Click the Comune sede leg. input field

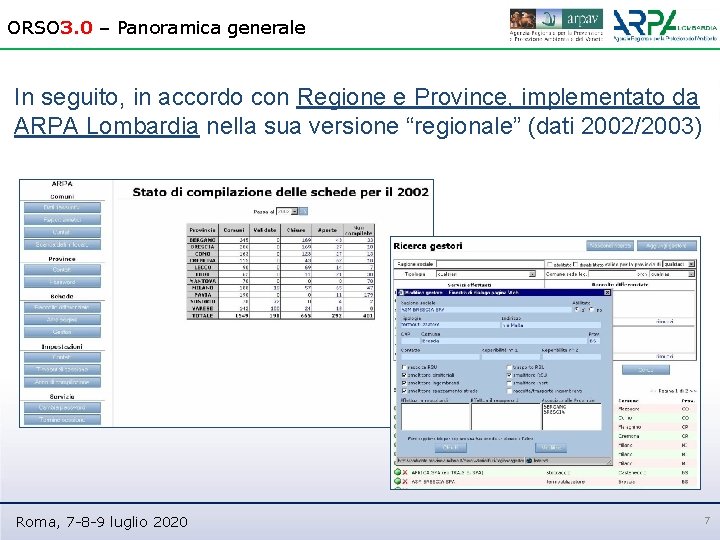tap(611, 274)
